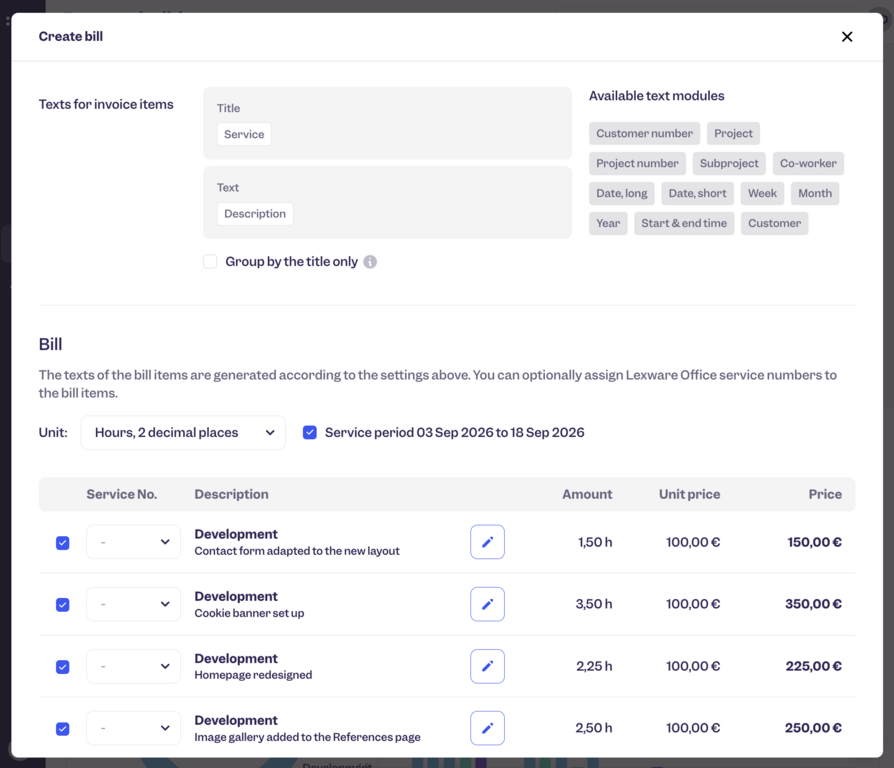This screenshot has height=768, width=894.
Task: Edit the Contact form adapted bill item
Action: click(487, 542)
